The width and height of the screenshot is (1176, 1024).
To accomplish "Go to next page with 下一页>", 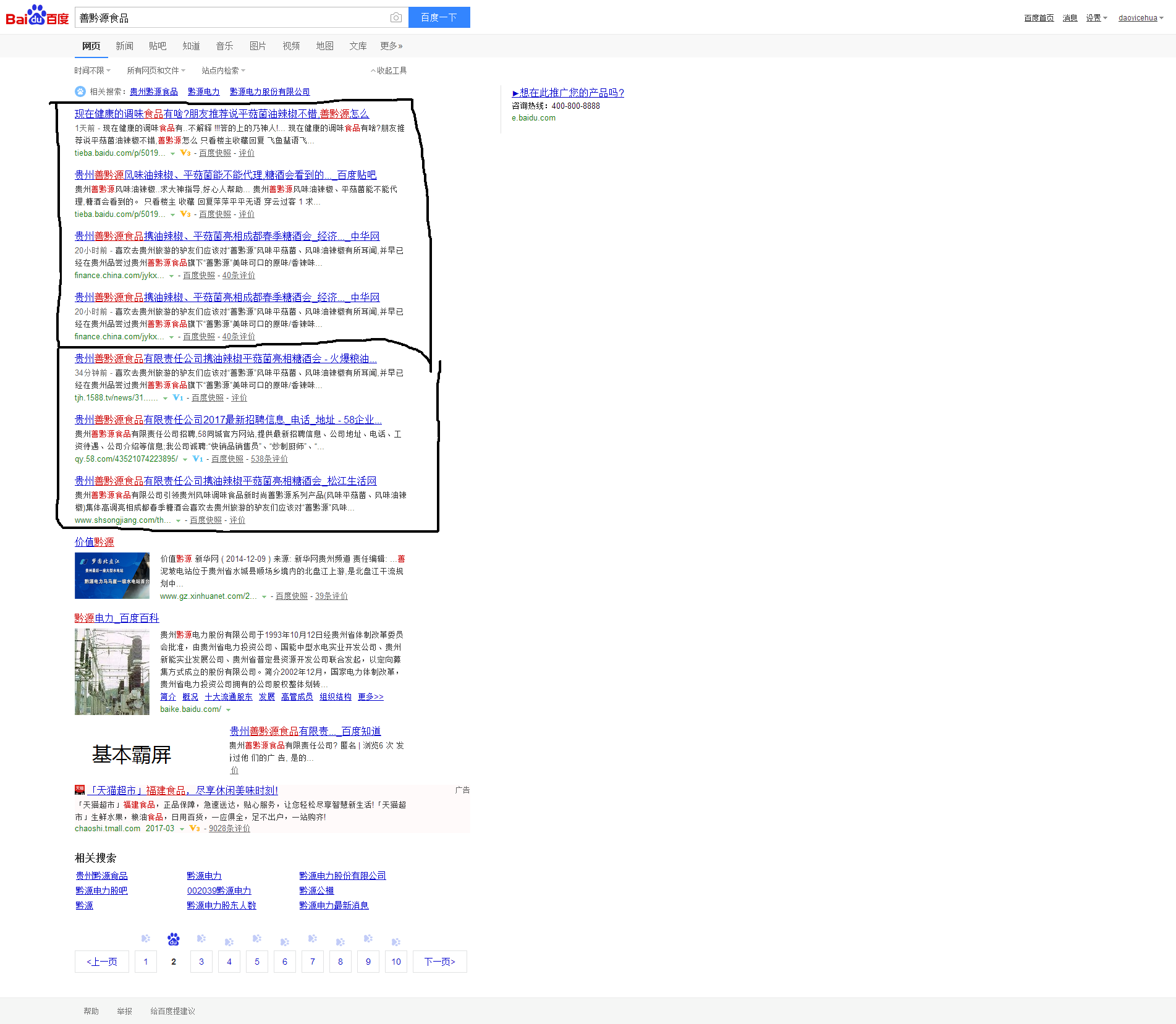I will click(440, 962).
